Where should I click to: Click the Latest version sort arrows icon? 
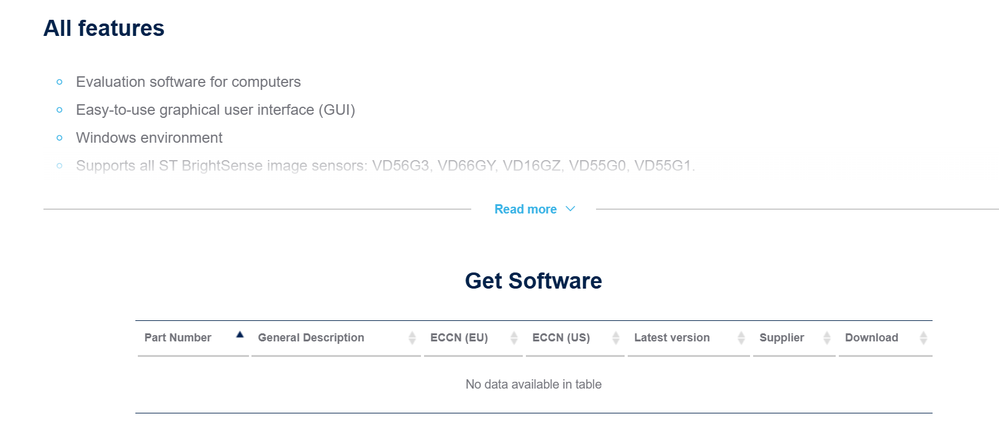click(x=741, y=338)
